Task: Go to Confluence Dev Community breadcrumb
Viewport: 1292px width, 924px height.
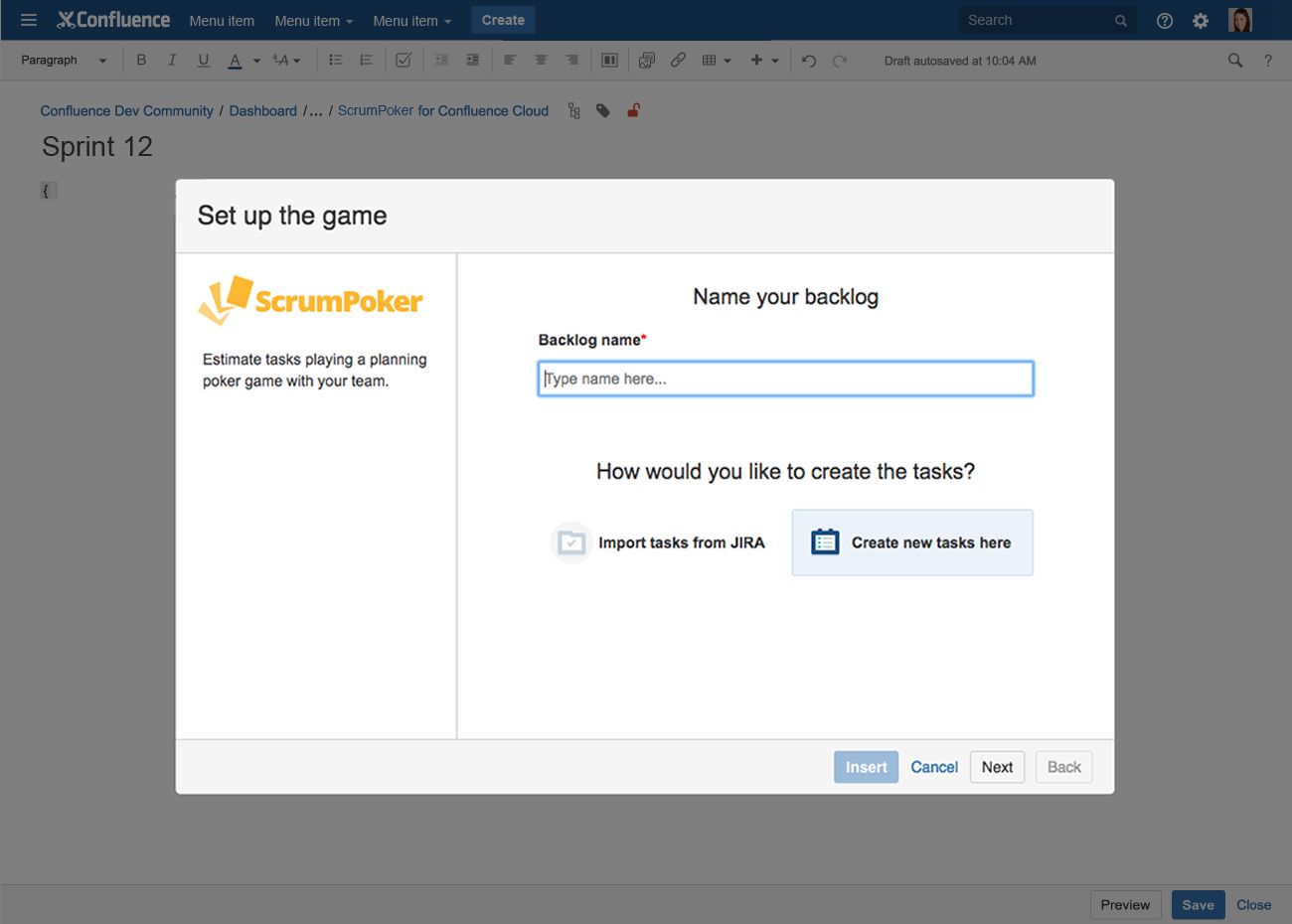Action: click(126, 111)
